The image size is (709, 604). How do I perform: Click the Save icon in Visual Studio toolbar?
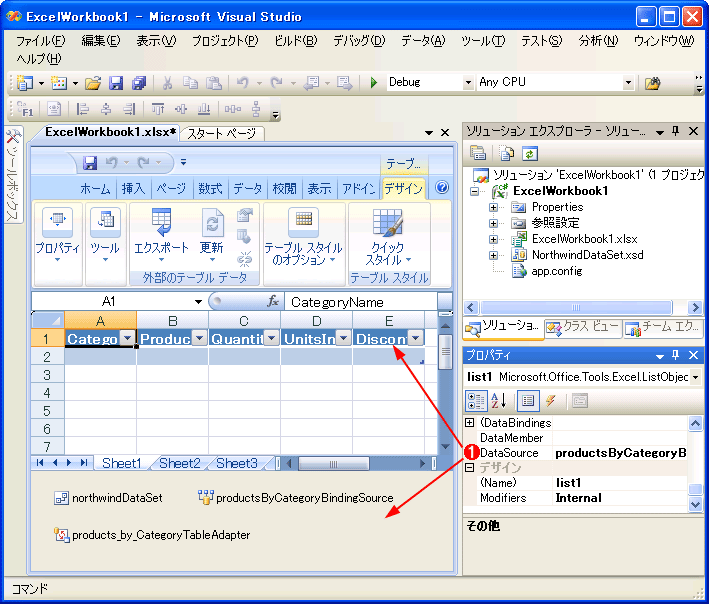point(116,83)
